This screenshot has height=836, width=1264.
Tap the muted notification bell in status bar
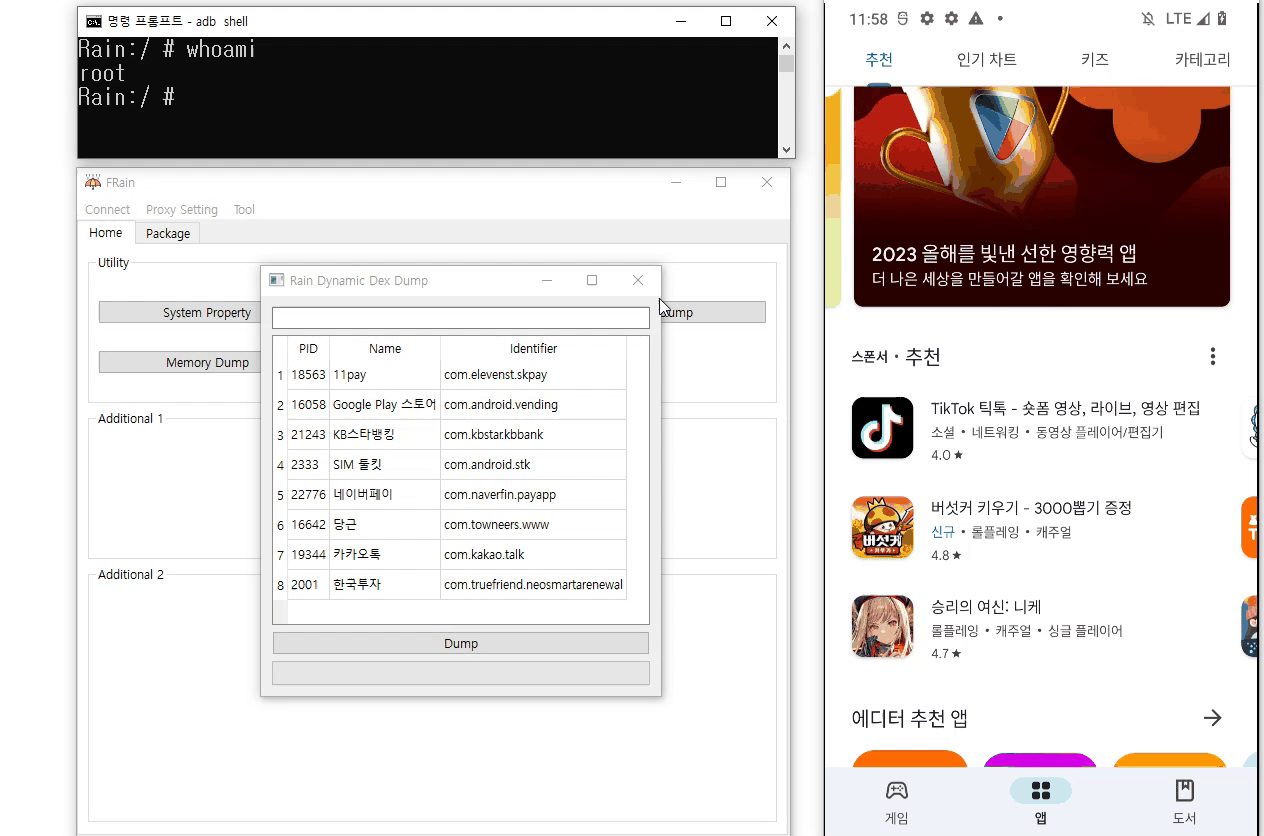(1148, 19)
